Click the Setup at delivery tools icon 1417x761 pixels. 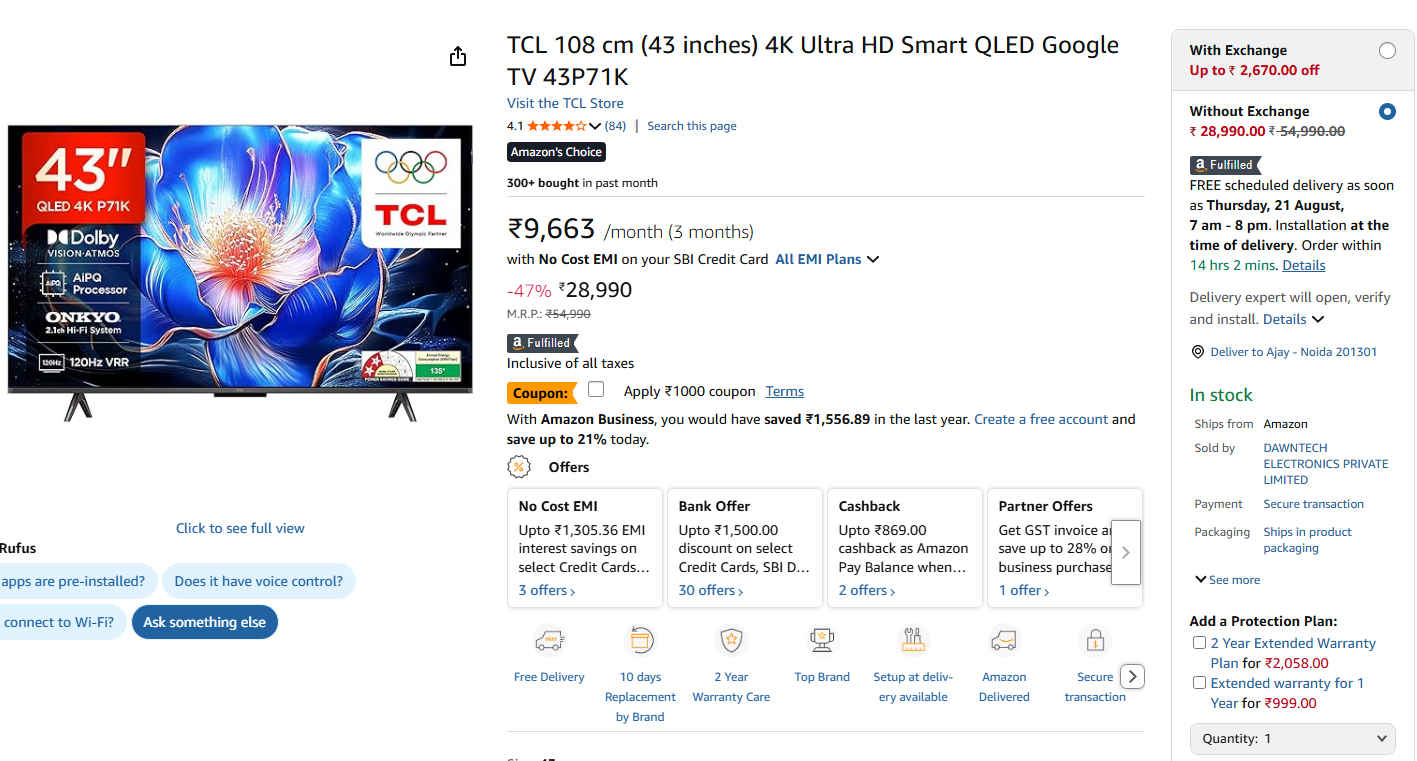913,641
